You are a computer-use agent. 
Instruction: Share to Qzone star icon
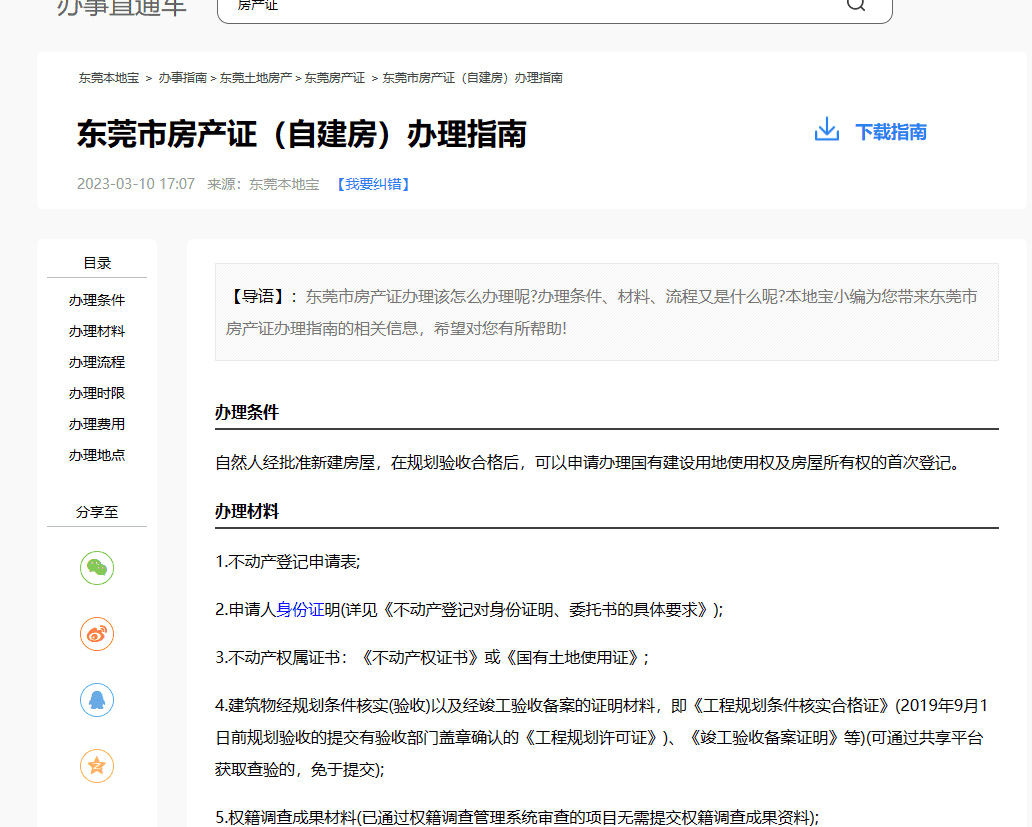pos(97,766)
